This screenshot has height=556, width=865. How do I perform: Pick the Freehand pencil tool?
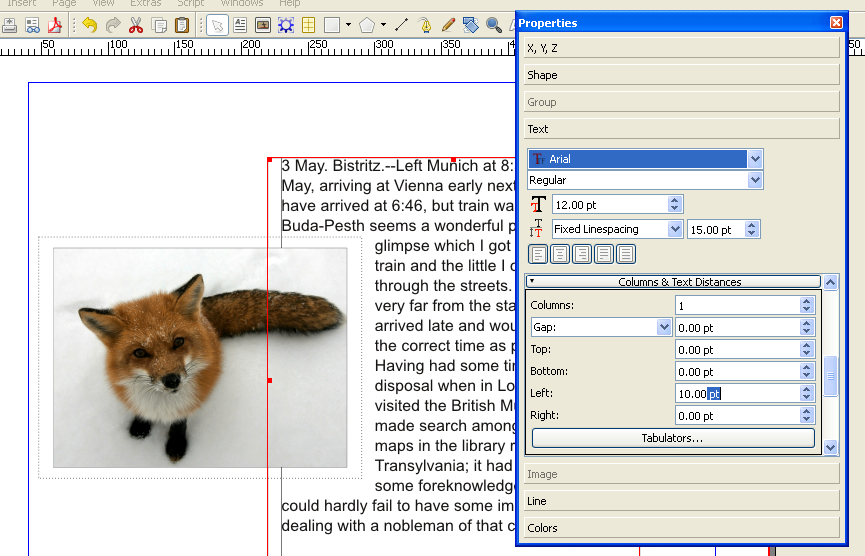point(448,25)
